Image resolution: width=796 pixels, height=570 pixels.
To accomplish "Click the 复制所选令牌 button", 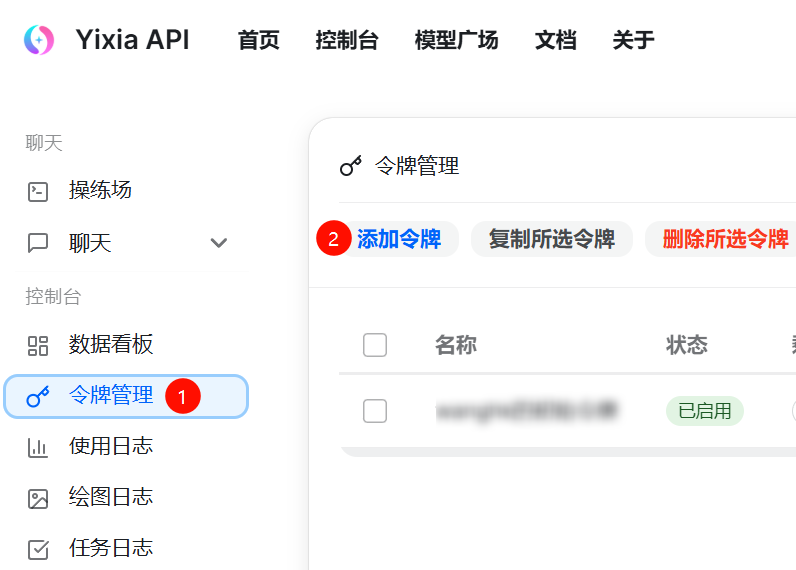I will click(551, 239).
